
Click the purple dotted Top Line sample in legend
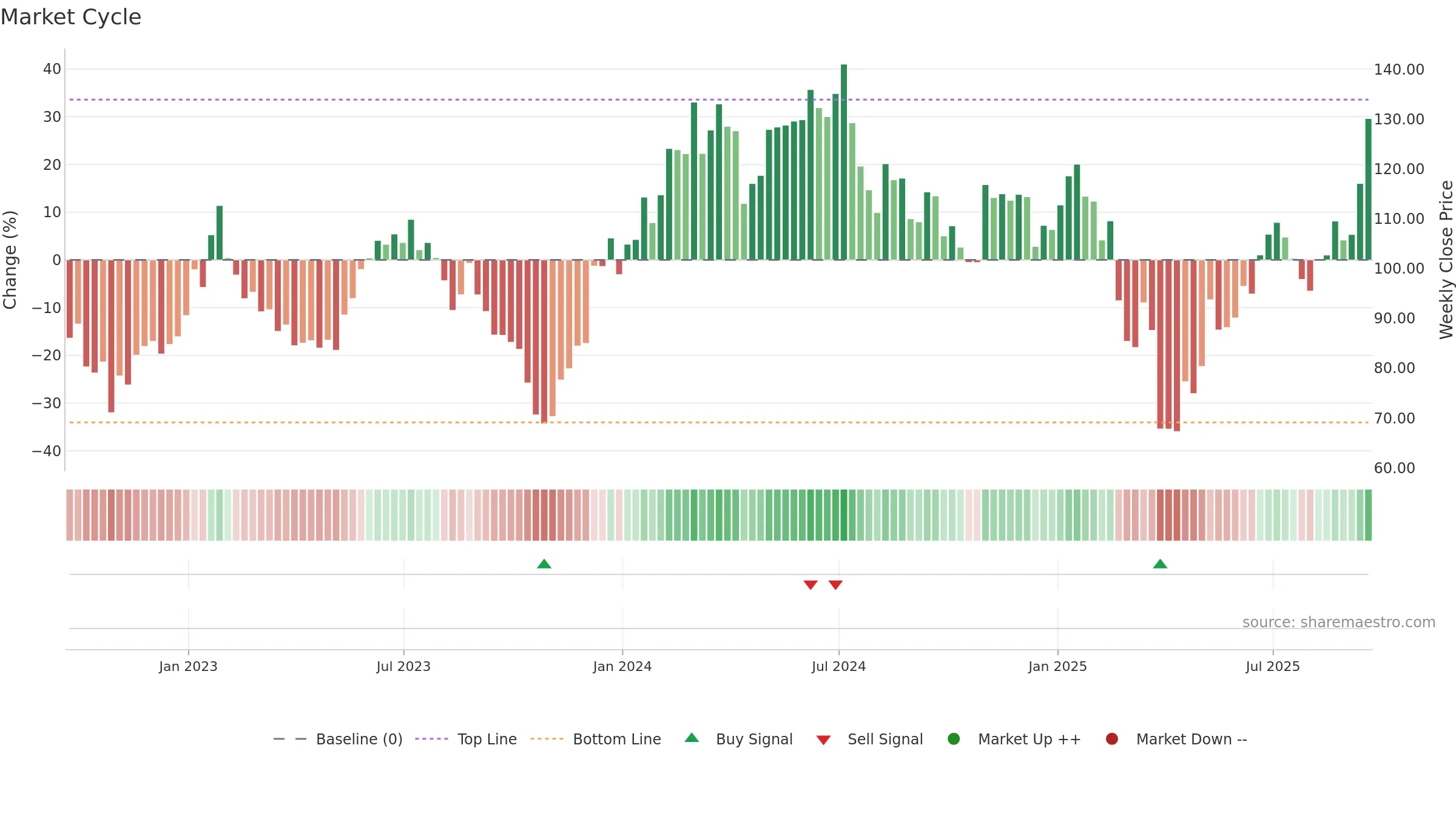coord(431,739)
